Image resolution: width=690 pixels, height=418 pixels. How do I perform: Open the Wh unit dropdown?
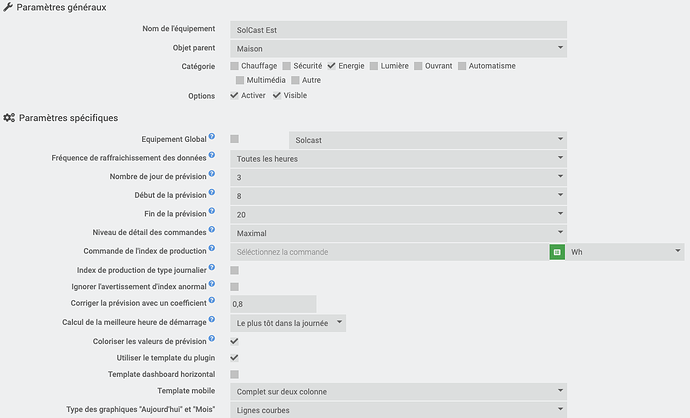(624, 252)
